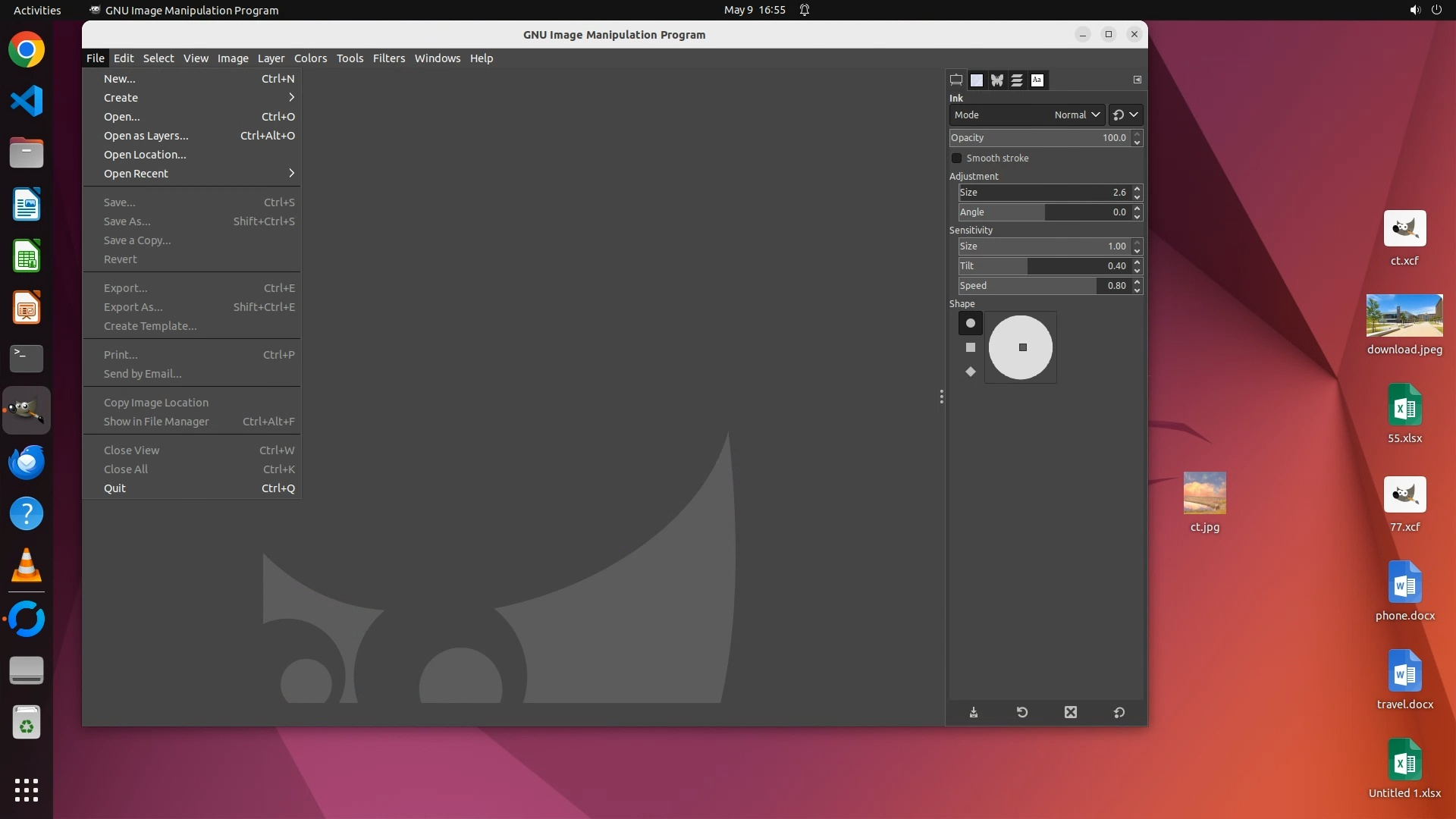Viewport: 1456px width, 819px height.
Task: Click Reset to default values icon
Action: pyautogui.click(x=1119, y=712)
